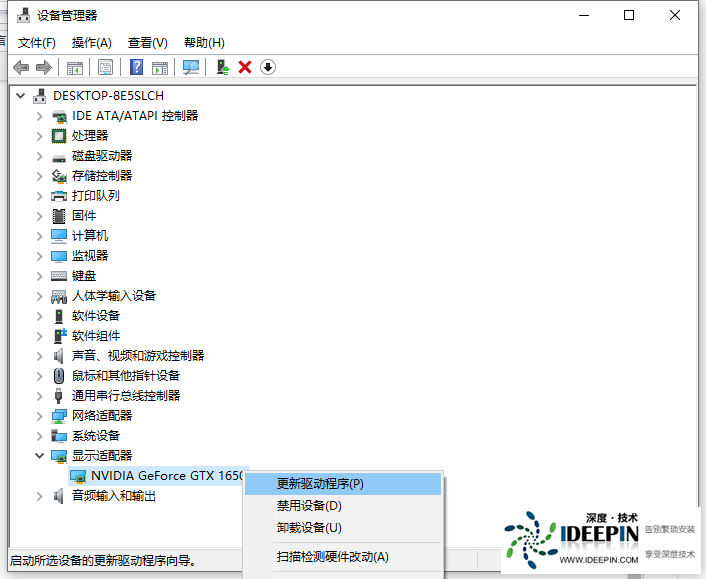Screen dimensions: 706x579
Task: Select the 声音、视频和游戏控制器 tree label
Action: [x=138, y=356]
